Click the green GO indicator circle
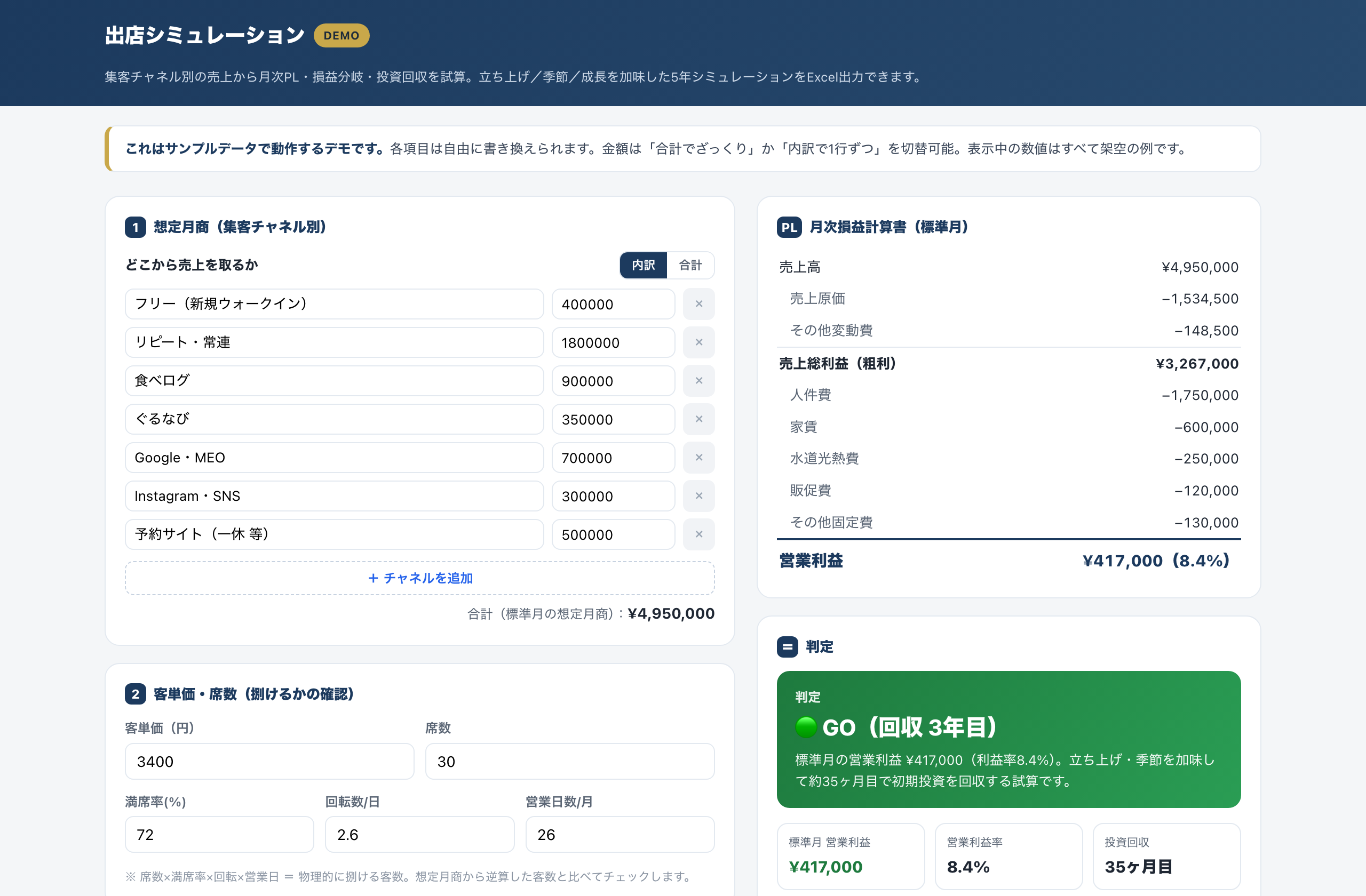1366x896 pixels. (x=806, y=727)
